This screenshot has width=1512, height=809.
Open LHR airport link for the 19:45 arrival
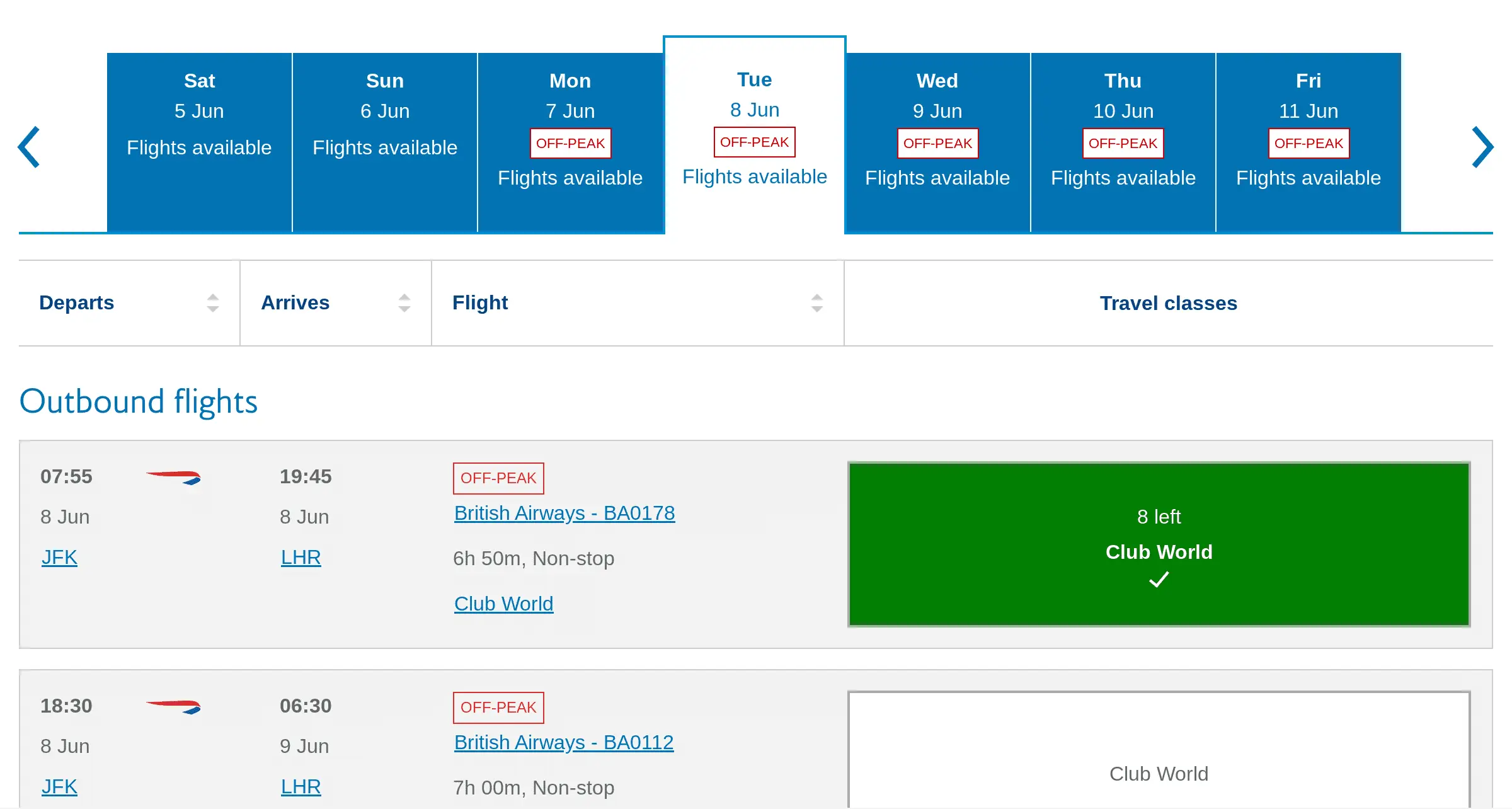click(301, 557)
